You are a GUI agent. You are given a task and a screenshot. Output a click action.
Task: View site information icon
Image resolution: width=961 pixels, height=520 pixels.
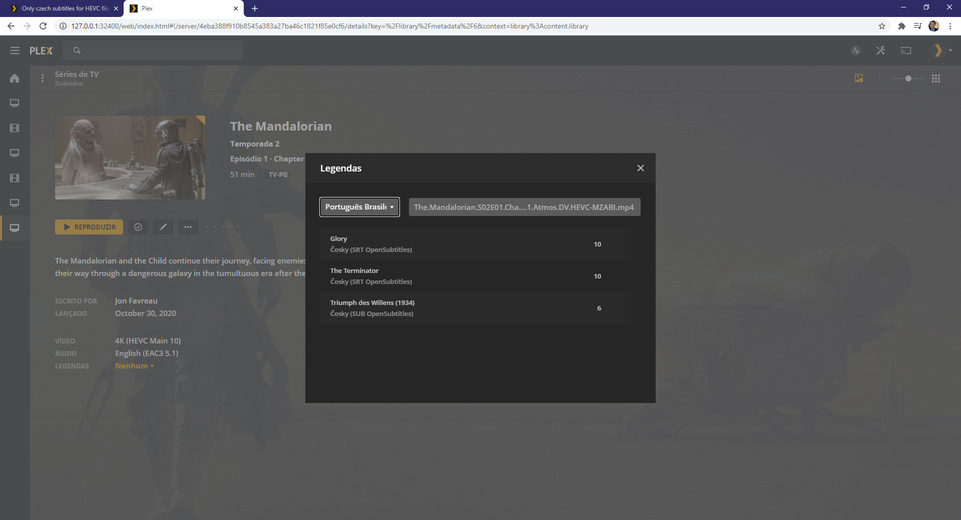63,26
